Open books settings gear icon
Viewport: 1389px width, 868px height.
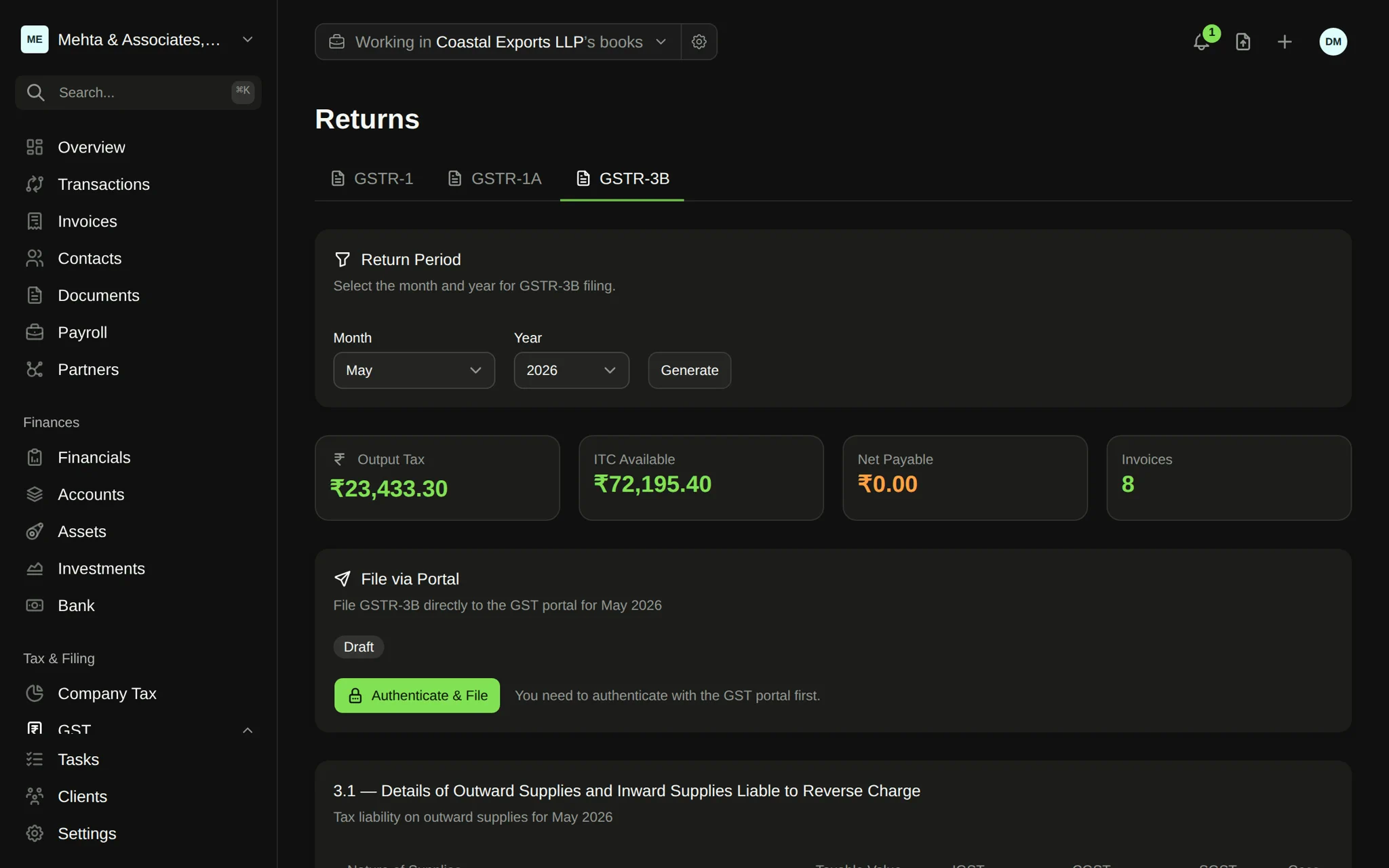(x=699, y=42)
